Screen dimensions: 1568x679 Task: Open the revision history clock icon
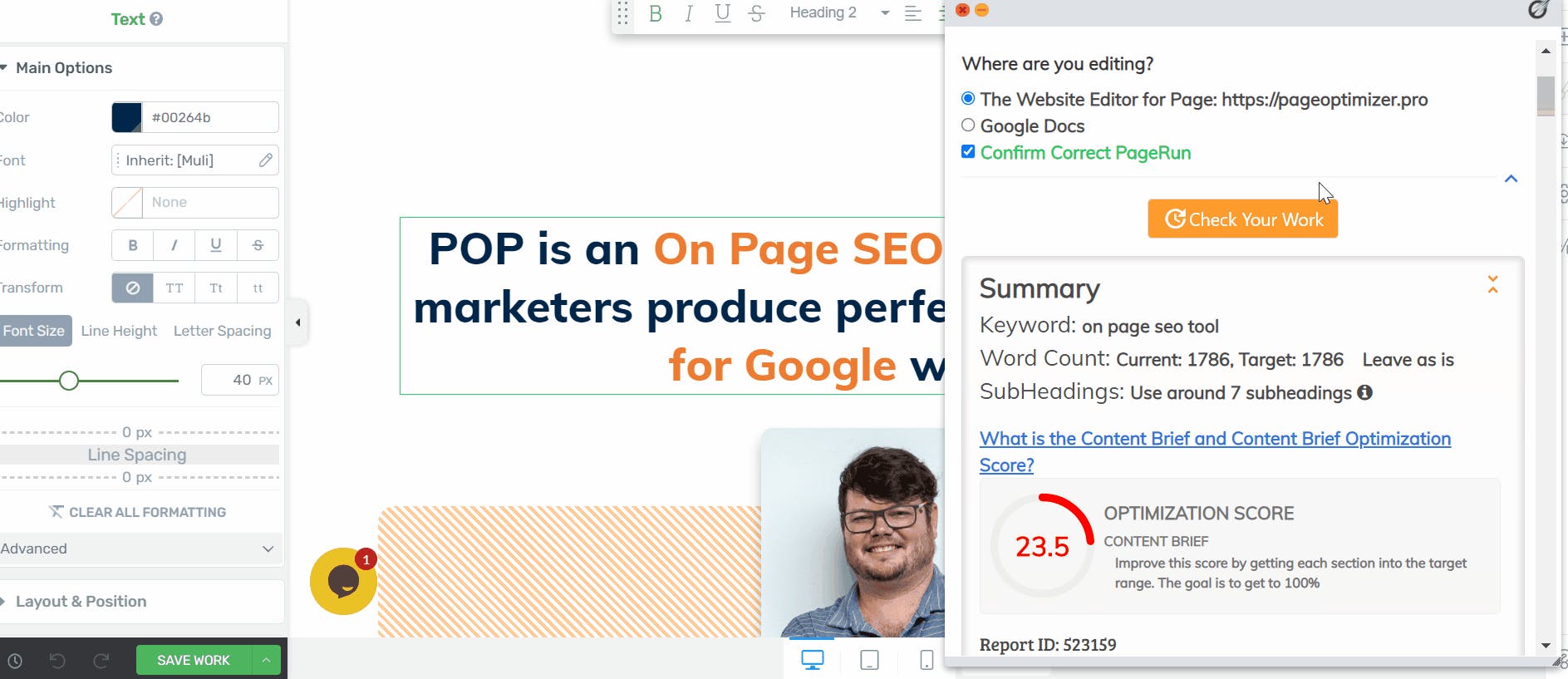(15, 662)
